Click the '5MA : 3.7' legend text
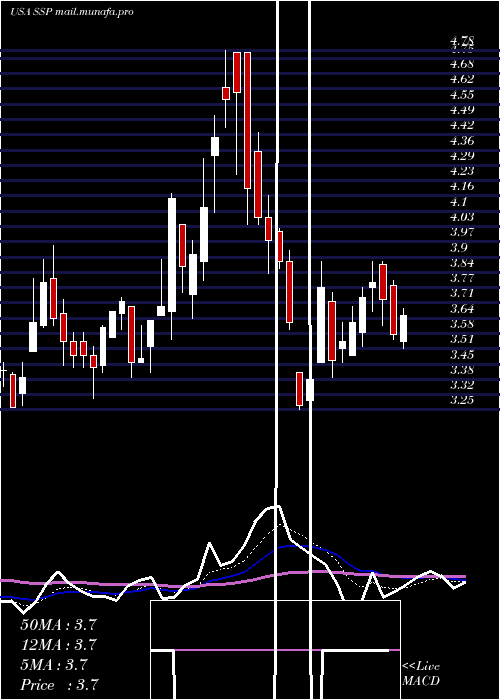 click(54, 665)
